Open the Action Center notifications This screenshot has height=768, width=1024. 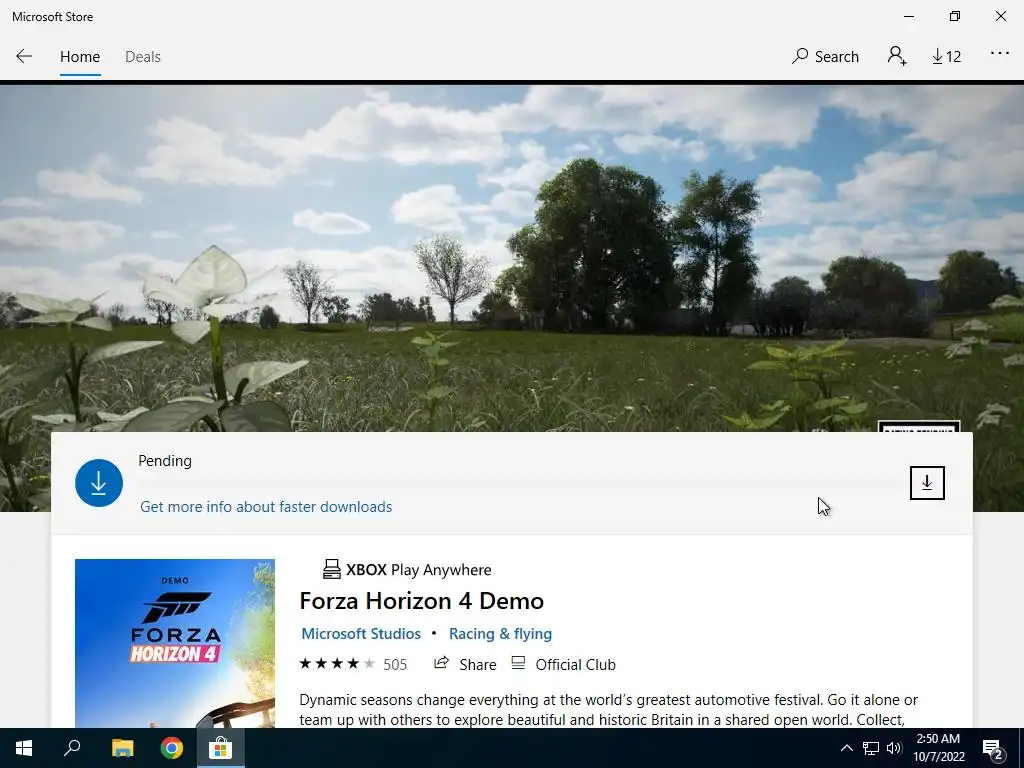(x=993, y=749)
